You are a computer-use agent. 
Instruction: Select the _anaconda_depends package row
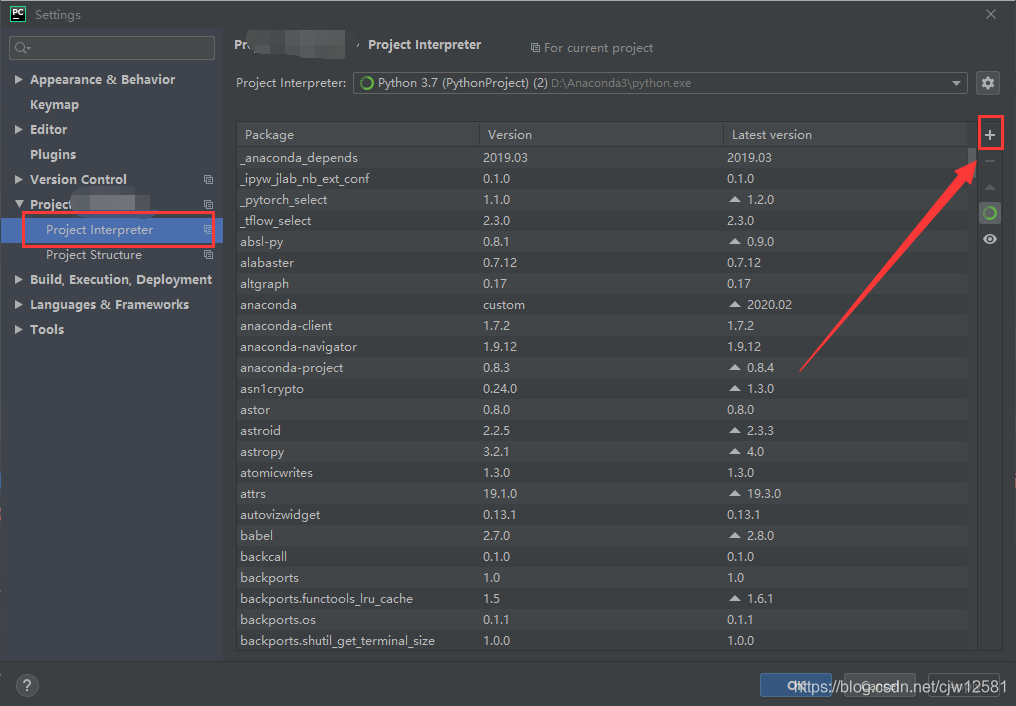[x=602, y=157]
